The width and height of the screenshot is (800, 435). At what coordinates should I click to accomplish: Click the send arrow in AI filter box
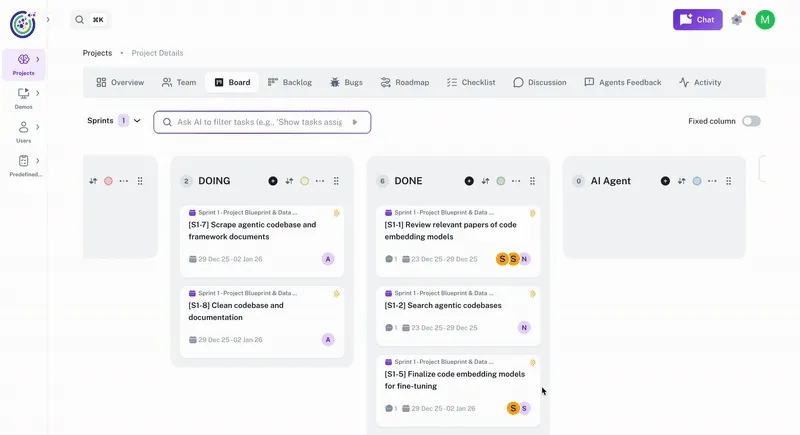(354, 122)
